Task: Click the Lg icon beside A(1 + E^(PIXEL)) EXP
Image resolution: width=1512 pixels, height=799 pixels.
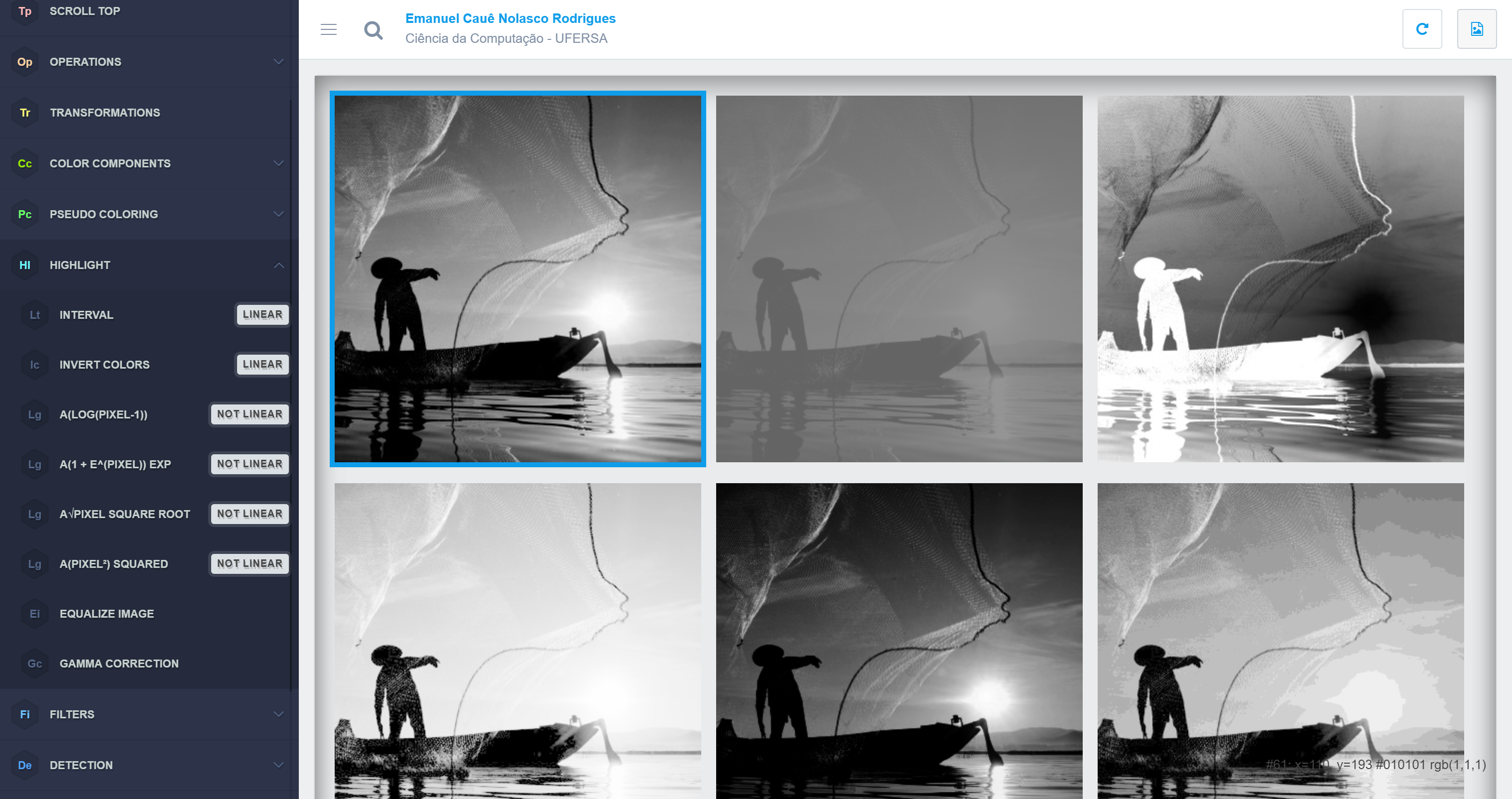Action: click(35, 464)
